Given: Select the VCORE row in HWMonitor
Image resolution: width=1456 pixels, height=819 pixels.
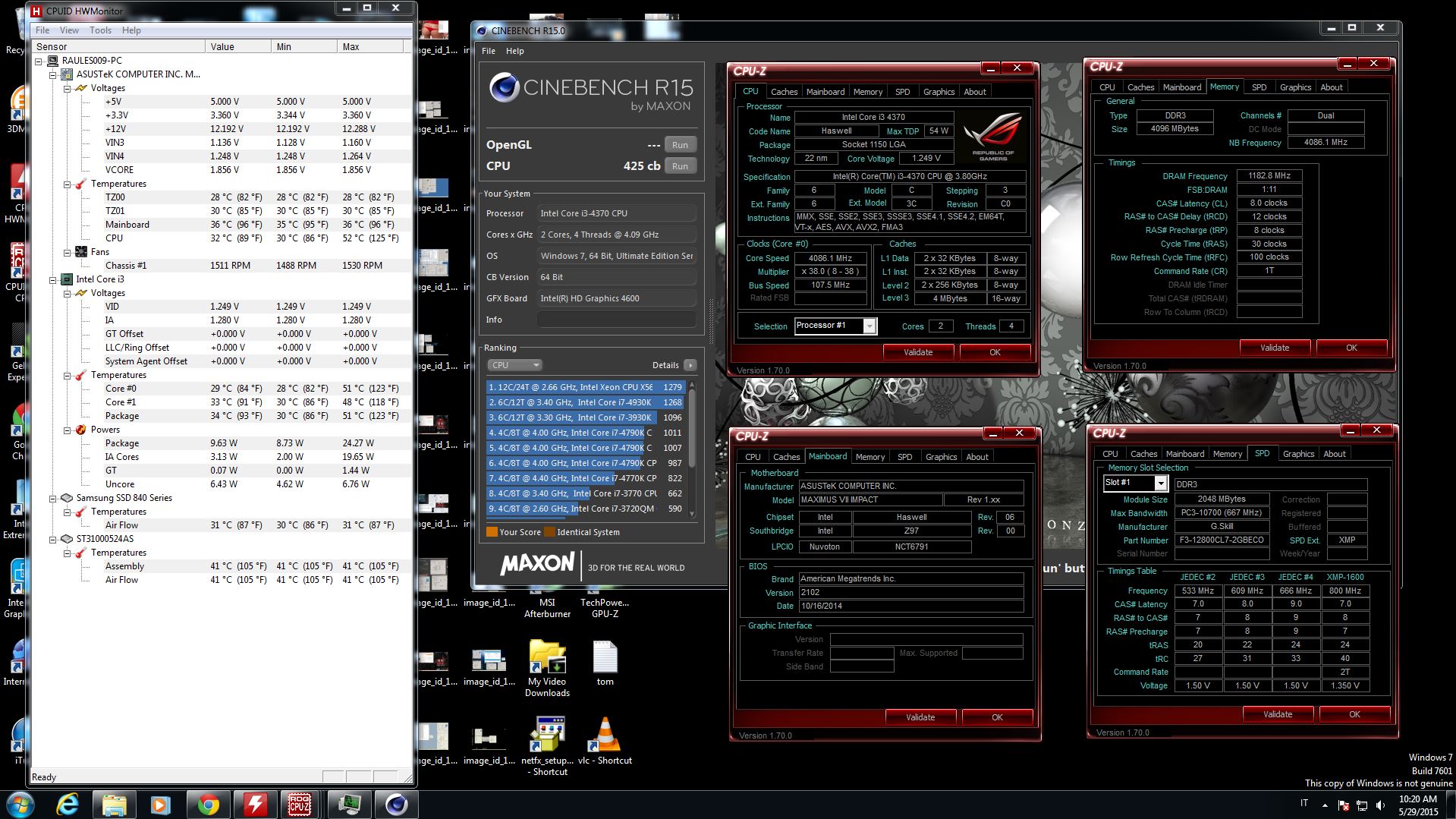Looking at the screenshot, I should click(220, 170).
